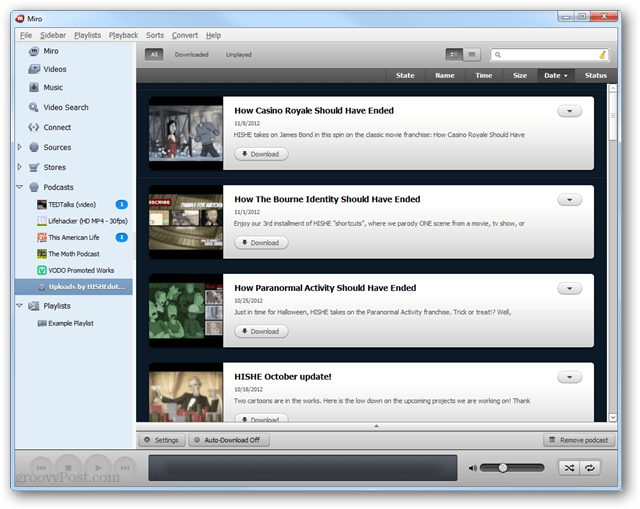Screen dimensions: 640x509
Task: Sort by Name column
Action: [x=444, y=76]
